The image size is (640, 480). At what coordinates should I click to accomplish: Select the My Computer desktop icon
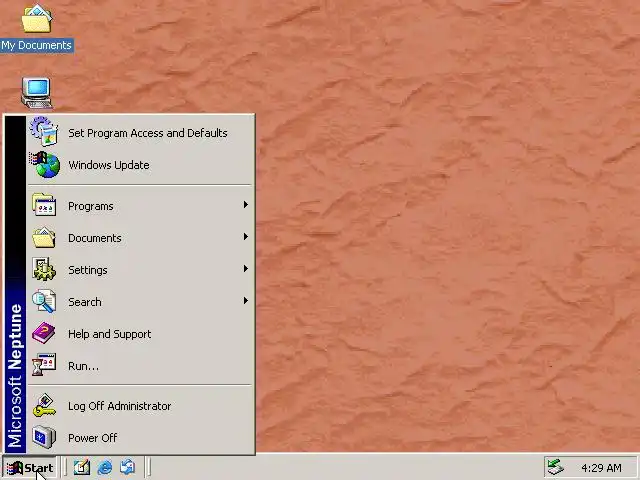pos(37,93)
